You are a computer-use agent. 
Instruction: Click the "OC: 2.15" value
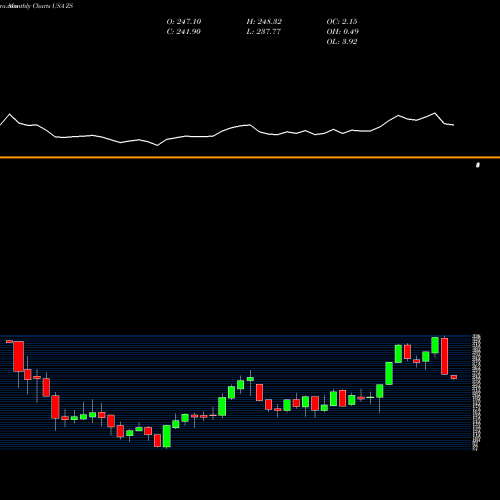[342, 22]
